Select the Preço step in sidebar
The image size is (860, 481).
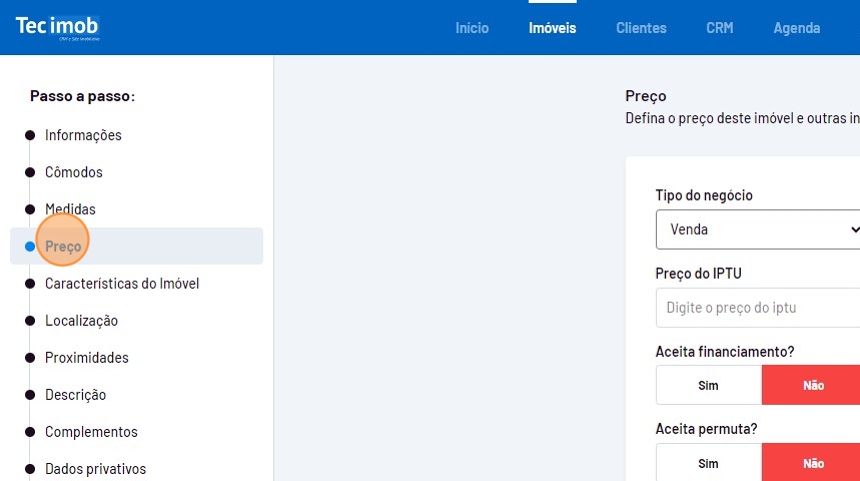click(x=63, y=246)
